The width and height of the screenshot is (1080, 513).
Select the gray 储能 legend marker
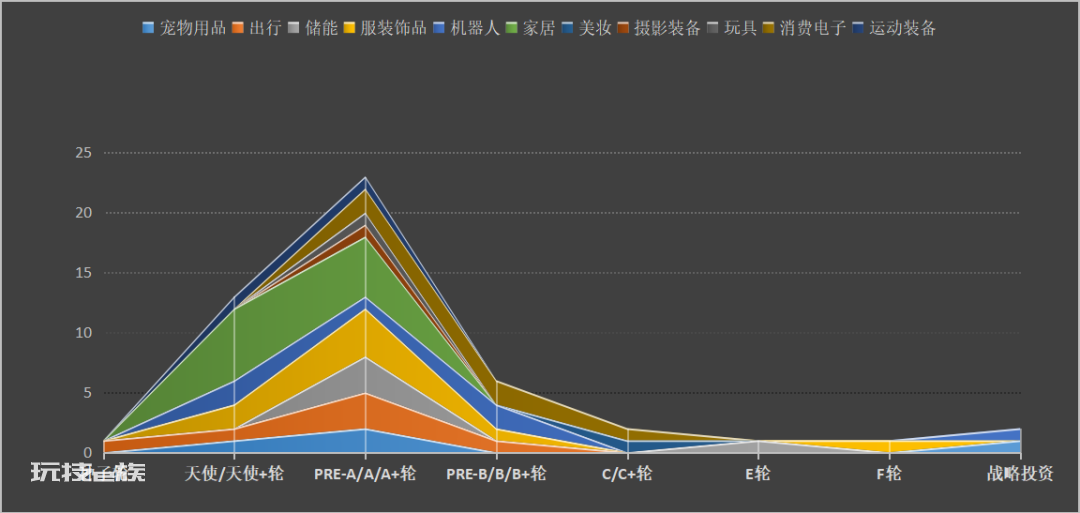pyautogui.click(x=294, y=29)
